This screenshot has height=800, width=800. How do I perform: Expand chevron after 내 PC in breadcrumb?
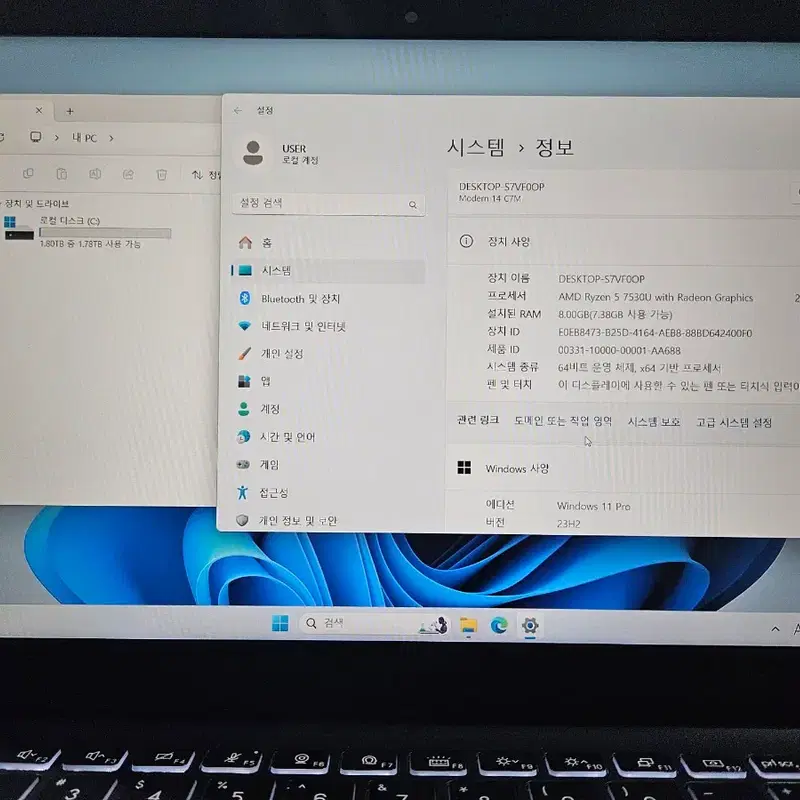[111, 138]
